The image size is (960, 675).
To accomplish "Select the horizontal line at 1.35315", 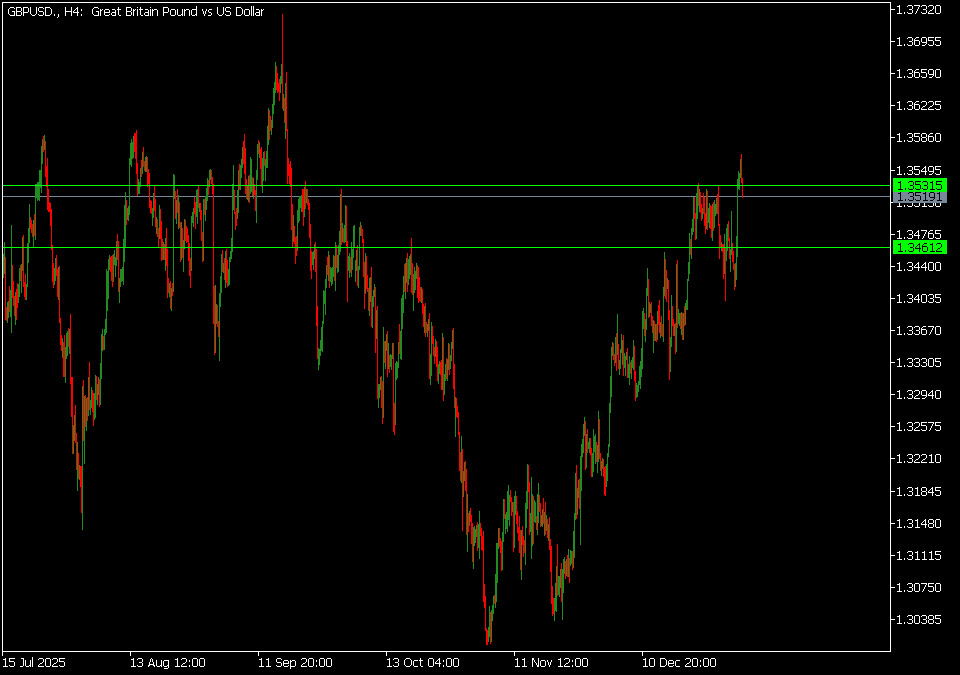I will (450, 186).
